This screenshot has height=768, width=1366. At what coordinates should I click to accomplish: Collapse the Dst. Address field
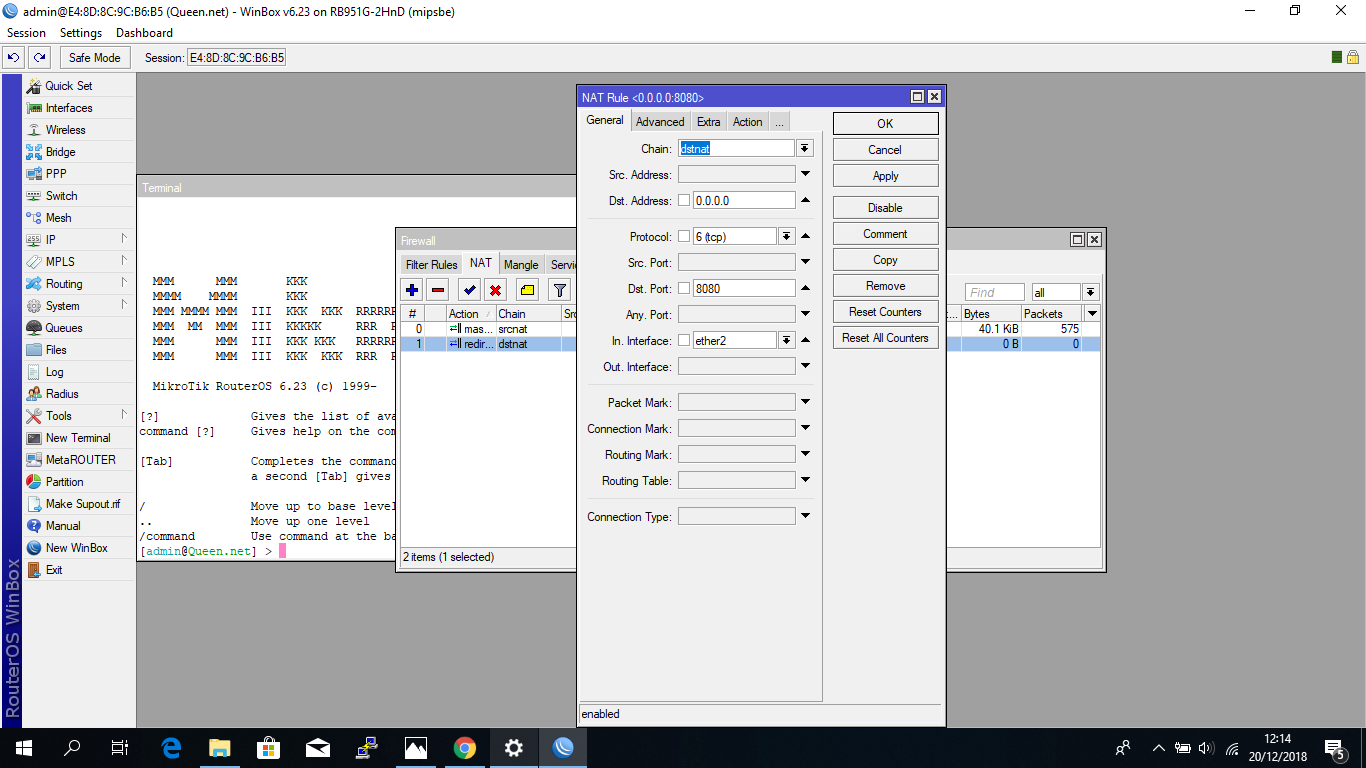(805, 200)
